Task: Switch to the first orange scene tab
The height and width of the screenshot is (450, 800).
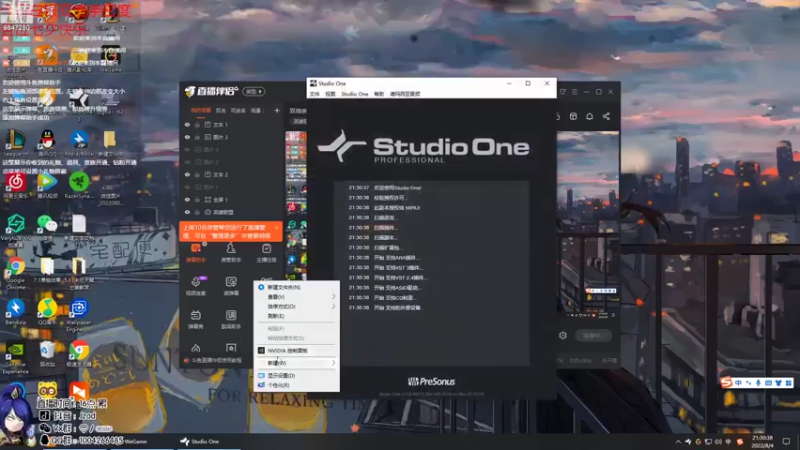Action: click(x=201, y=110)
